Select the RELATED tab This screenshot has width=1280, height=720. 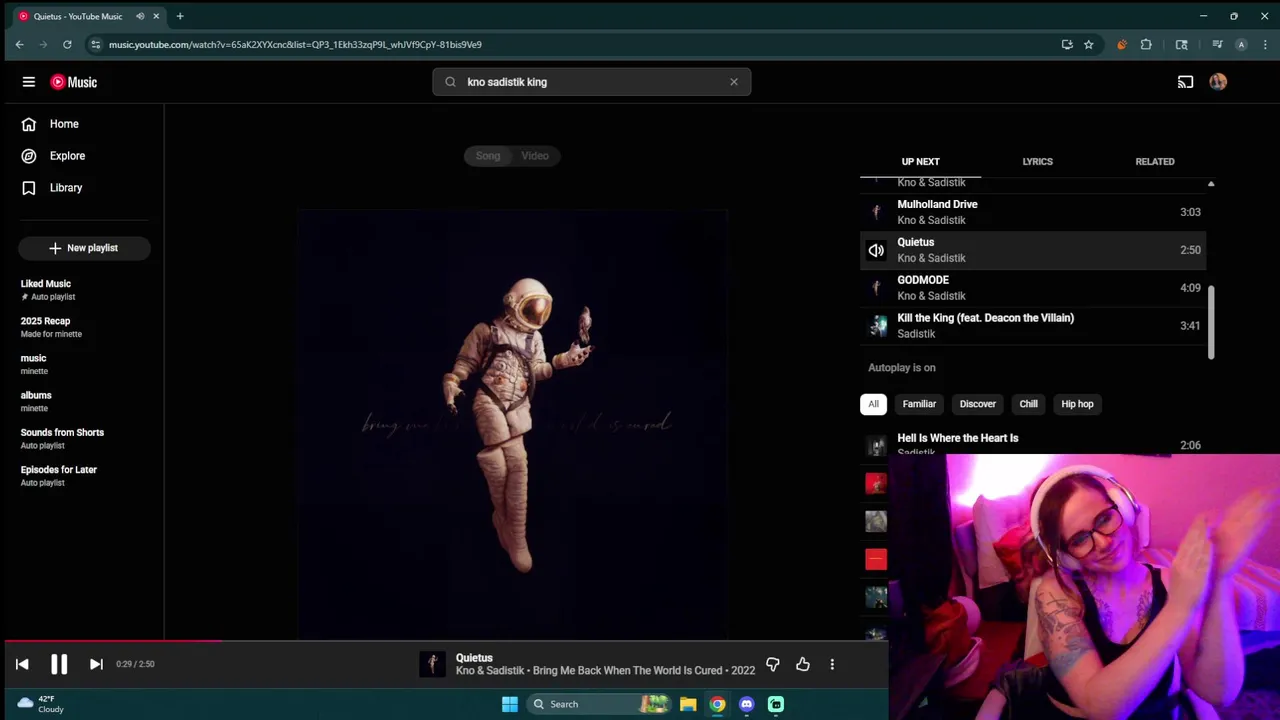click(x=1155, y=161)
